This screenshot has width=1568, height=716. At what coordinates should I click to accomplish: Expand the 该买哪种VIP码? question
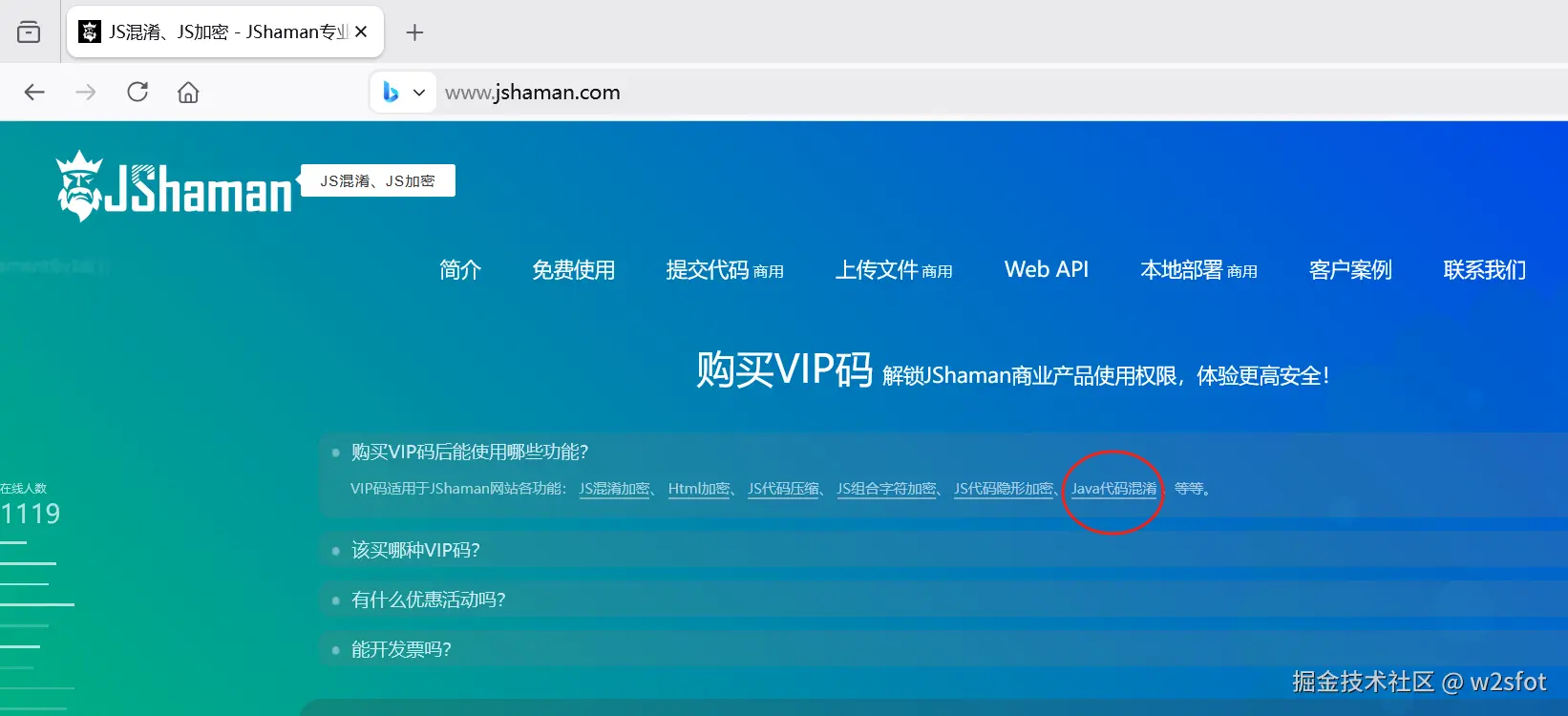tap(415, 550)
